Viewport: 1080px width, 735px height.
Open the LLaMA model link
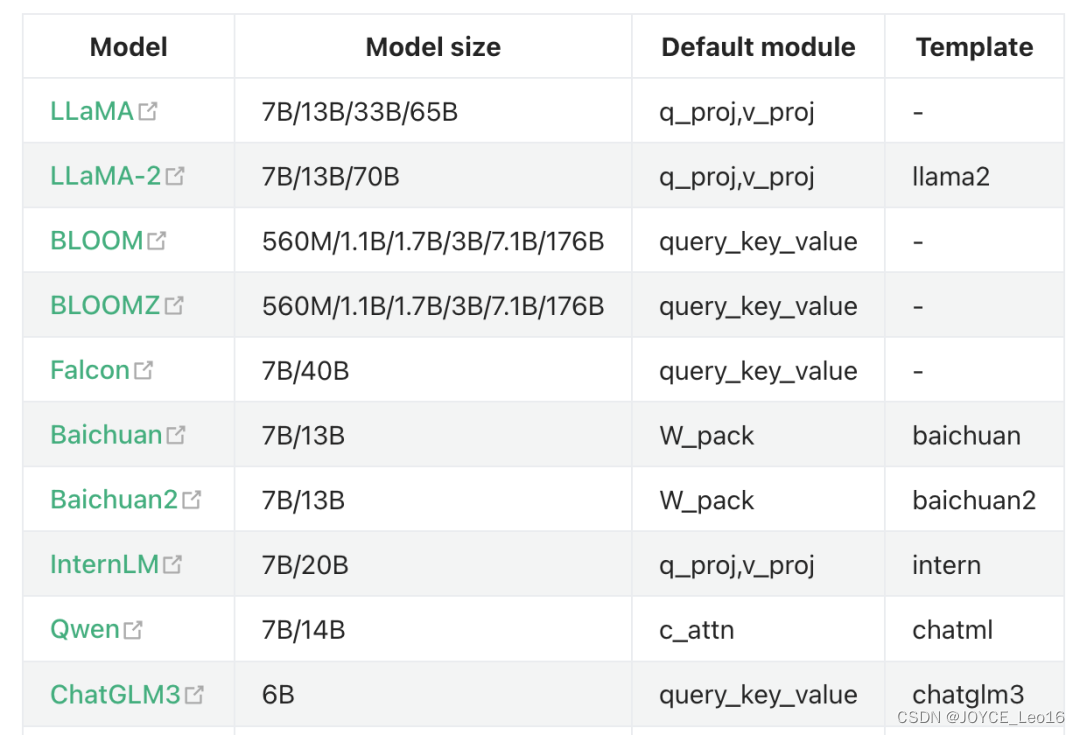(x=92, y=111)
